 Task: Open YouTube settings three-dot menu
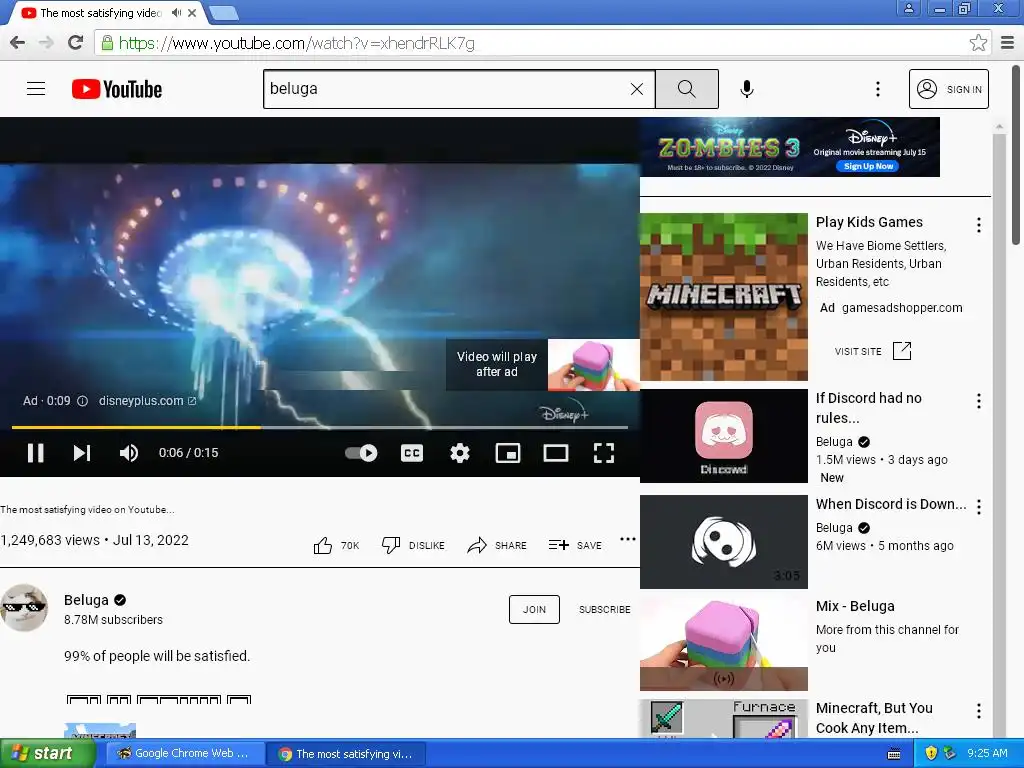(878, 89)
